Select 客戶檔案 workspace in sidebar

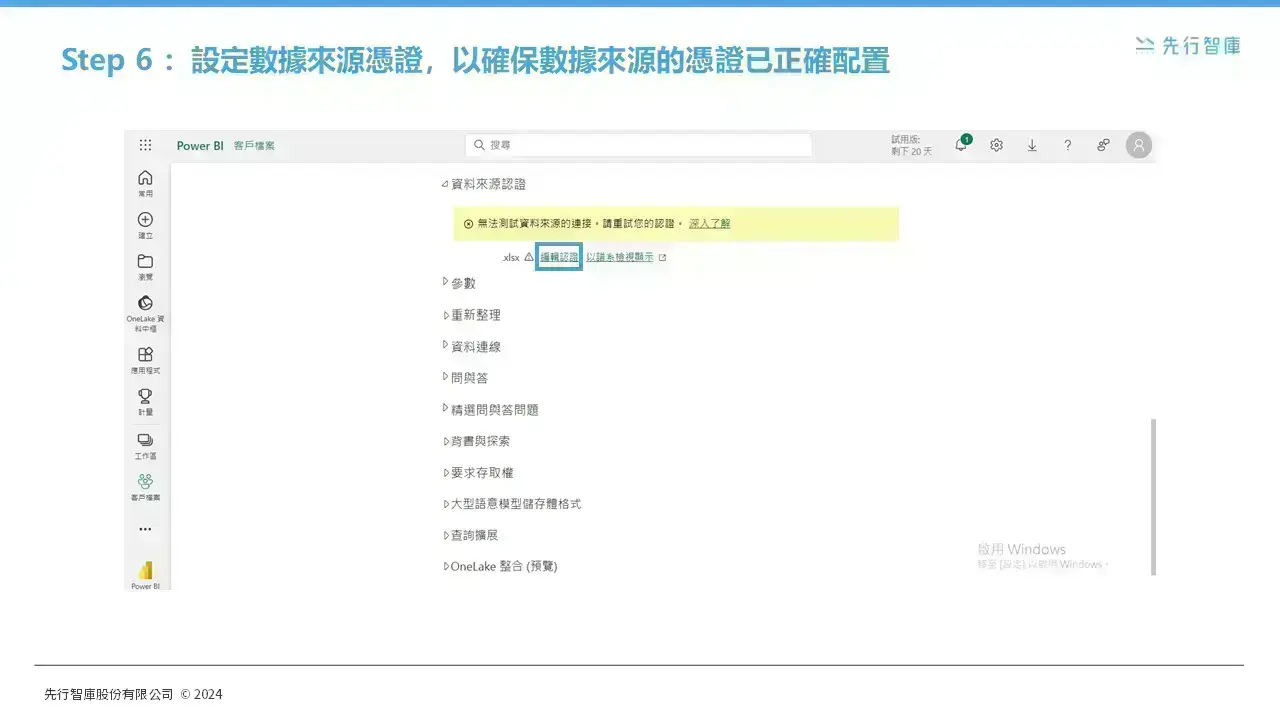tap(145, 487)
